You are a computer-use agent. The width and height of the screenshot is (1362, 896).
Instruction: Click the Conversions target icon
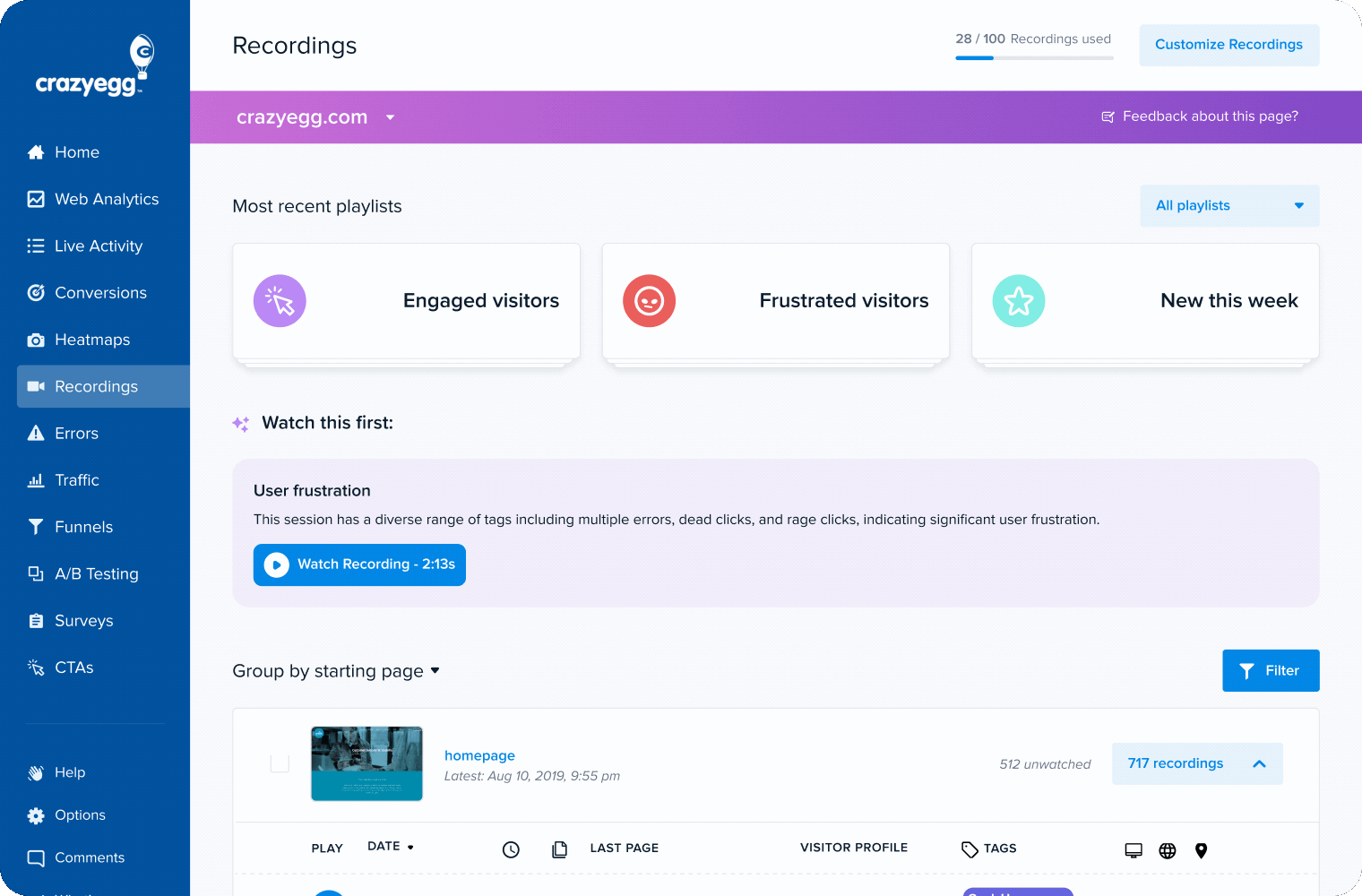point(36,292)
